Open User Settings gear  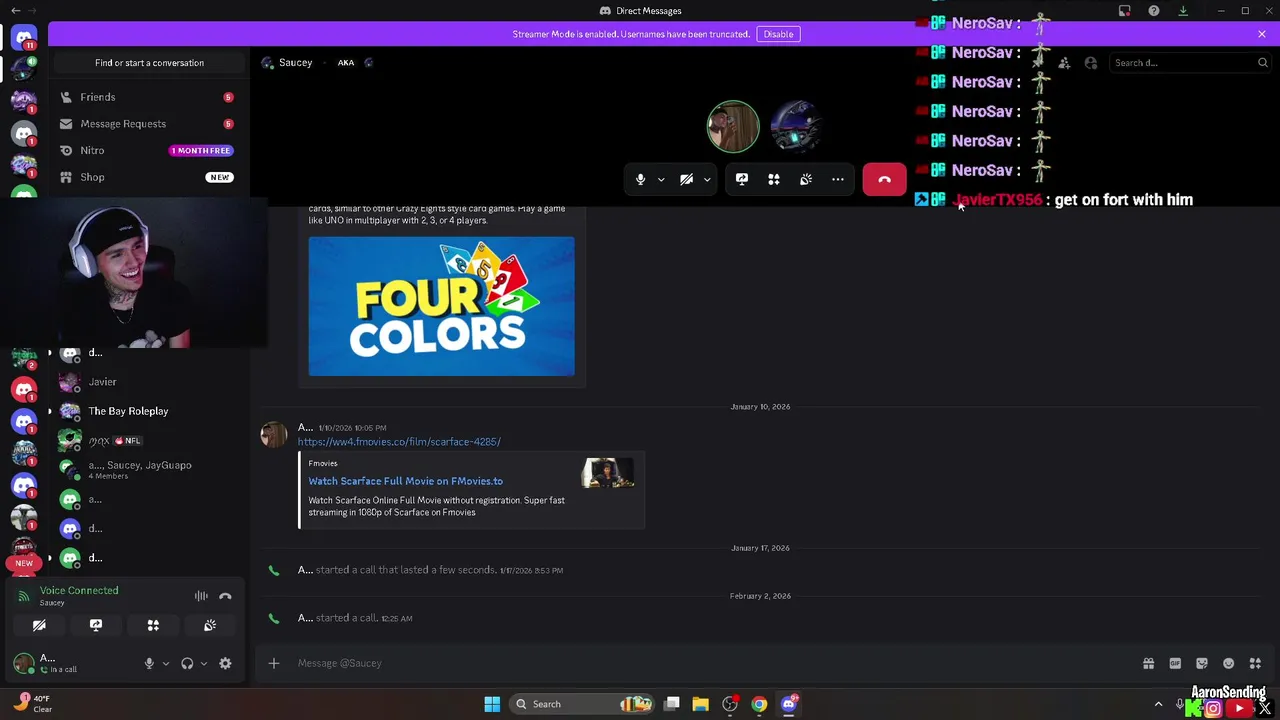tap(225, 663)
